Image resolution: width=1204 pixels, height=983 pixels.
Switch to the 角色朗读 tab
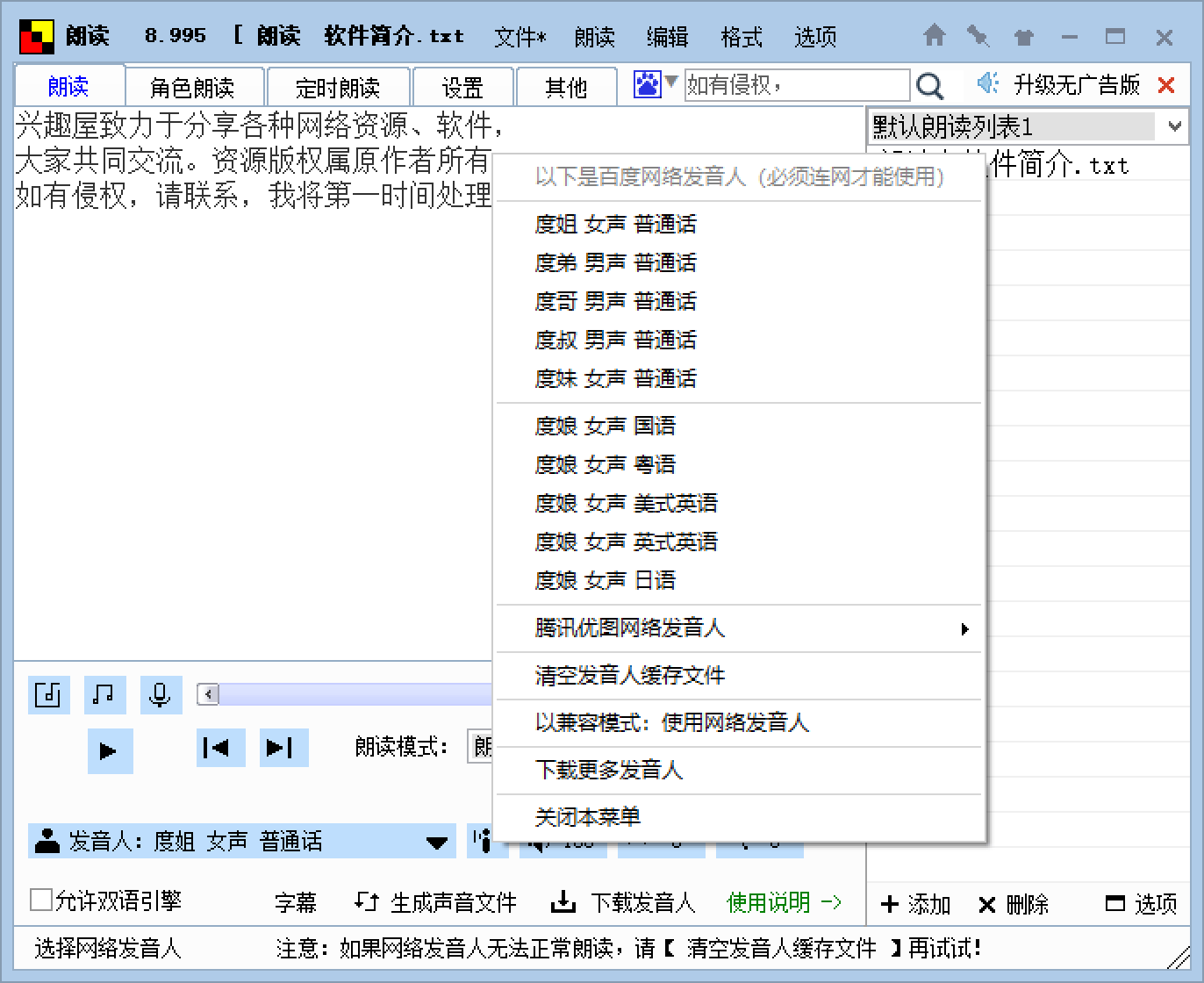tap(194, 88)
